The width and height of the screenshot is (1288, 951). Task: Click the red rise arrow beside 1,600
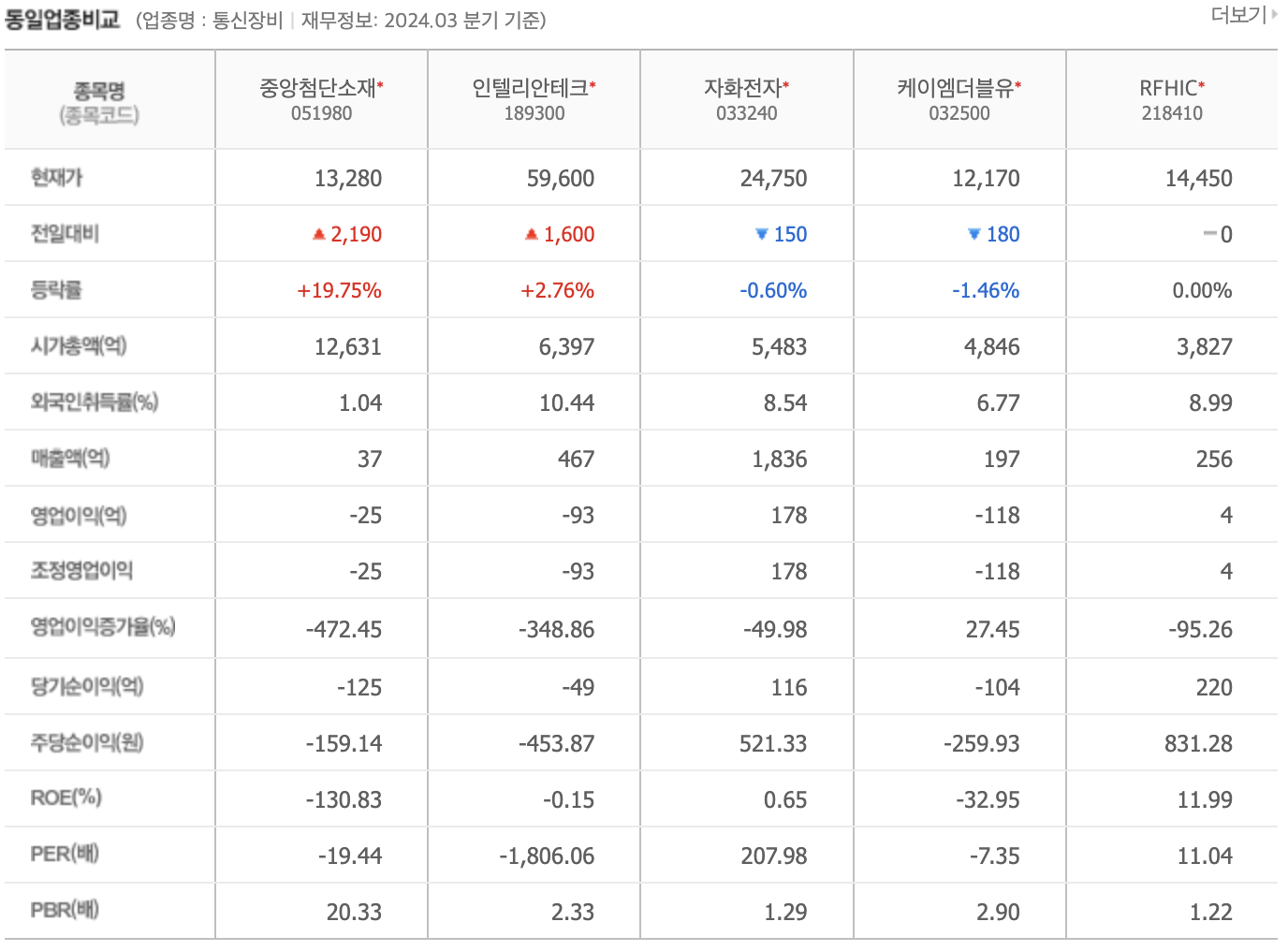[530, 234]
